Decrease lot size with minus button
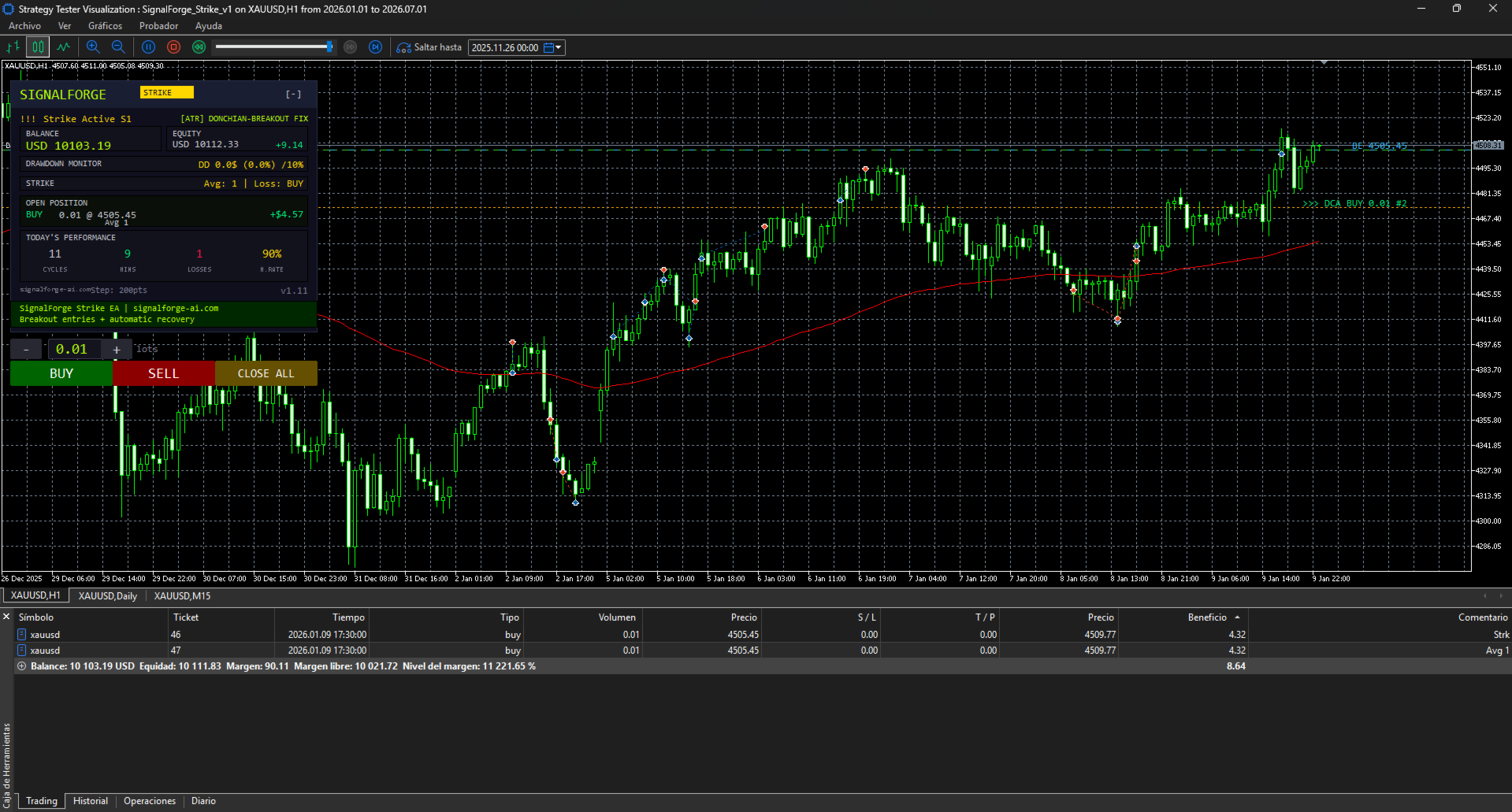The height and width of the screenshot is (812, 1512). 26,350
